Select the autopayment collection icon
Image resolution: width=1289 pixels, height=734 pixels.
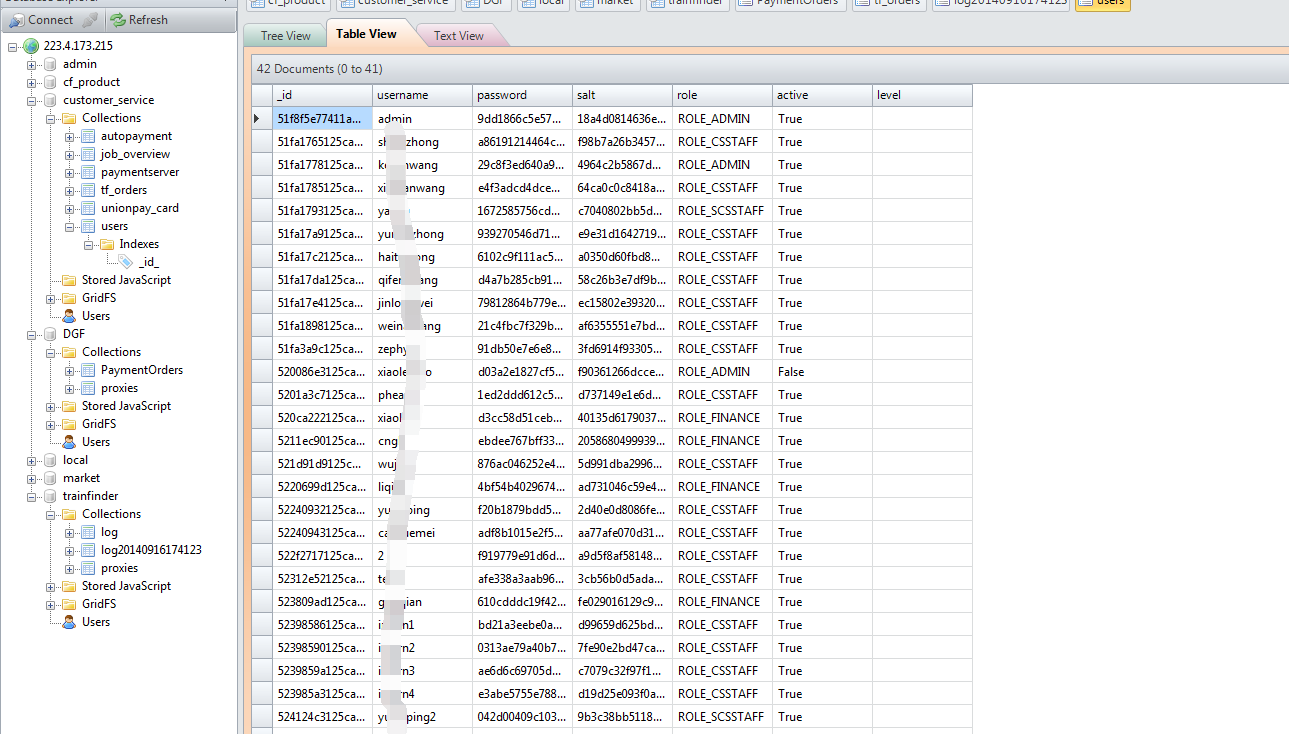pos(88,136)
